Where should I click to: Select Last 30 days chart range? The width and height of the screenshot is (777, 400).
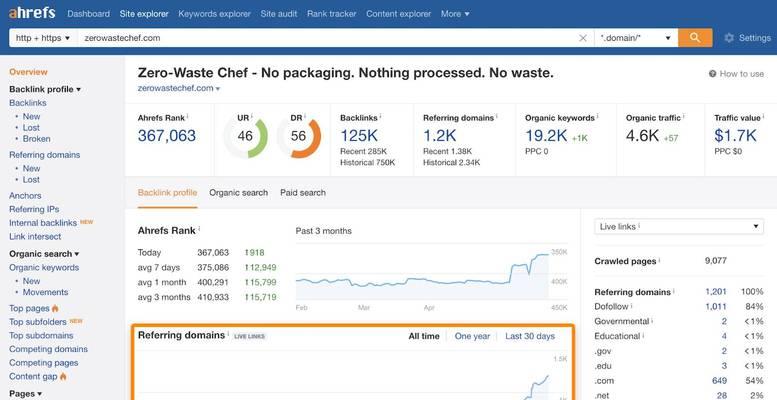click(530, 336)
